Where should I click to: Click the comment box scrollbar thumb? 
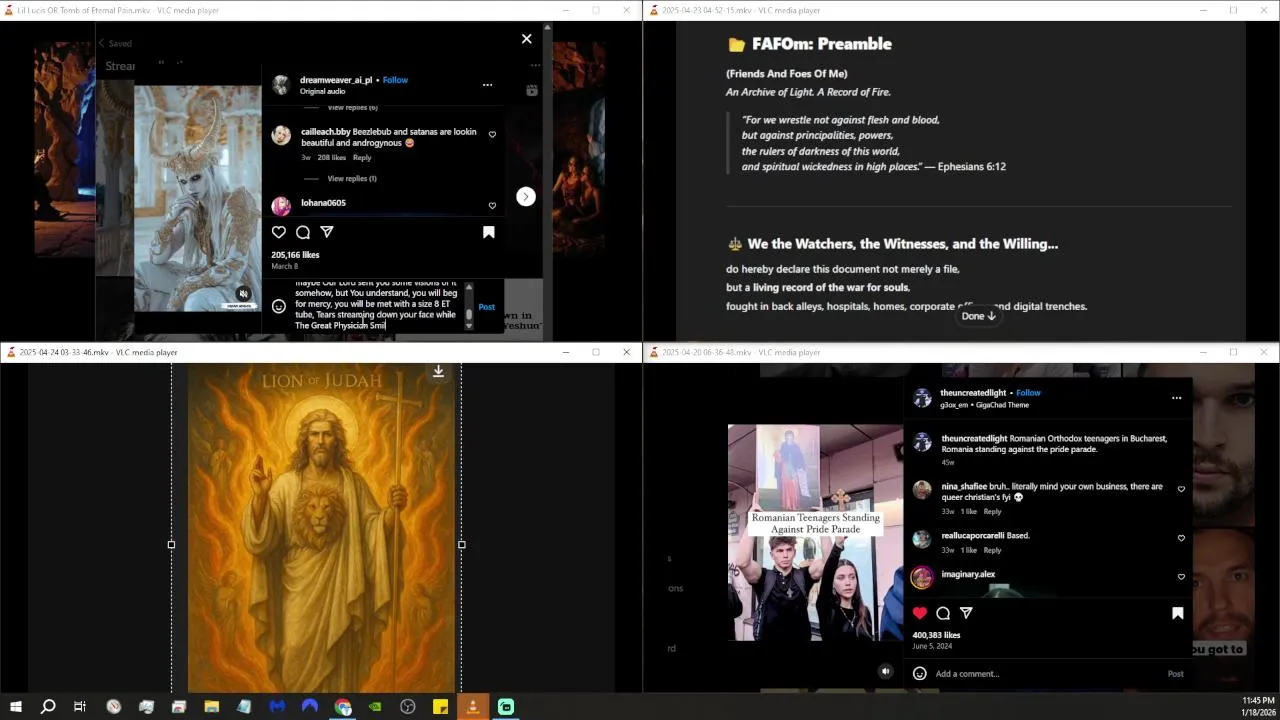pyautogui.click(x=469, y=314)
